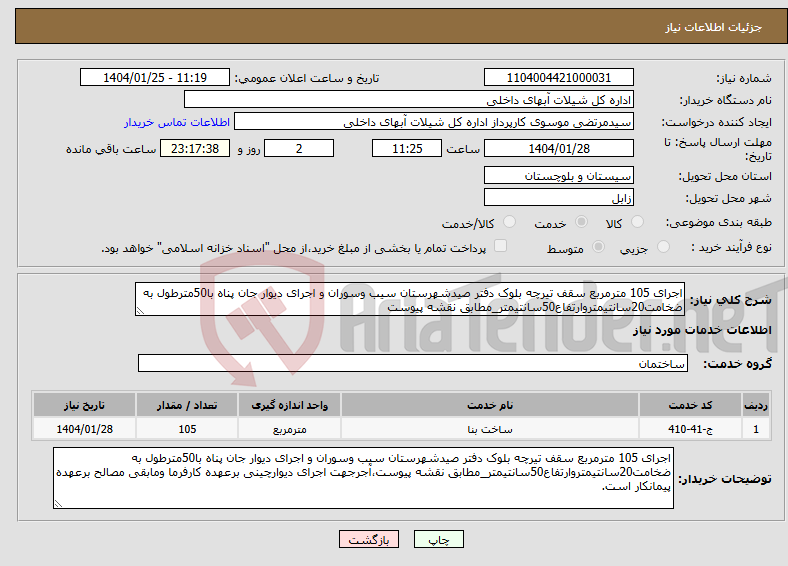The width and height of the screenshot is (788, 566).
Task: Click the واحد اندازه گیری column header
Action: pyautogui.click(x=289, y=405)
